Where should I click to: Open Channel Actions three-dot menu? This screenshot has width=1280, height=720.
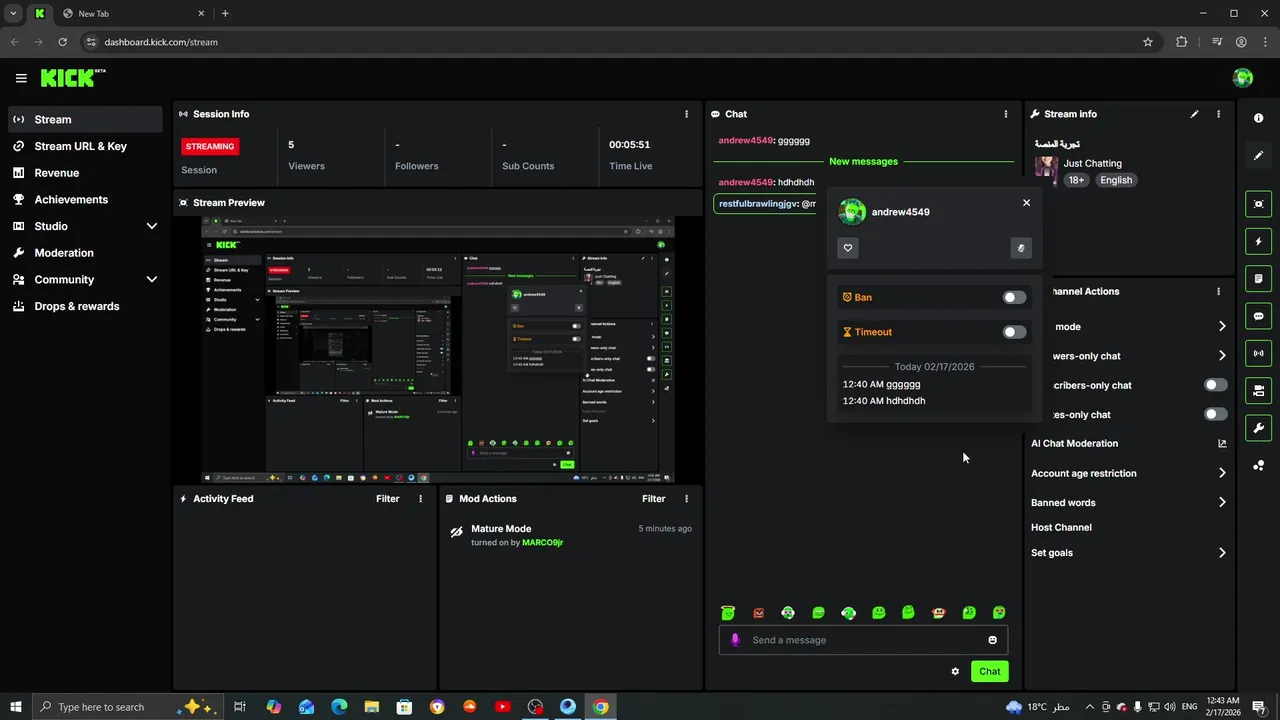pyautogui.click(x=1218, y=291)
